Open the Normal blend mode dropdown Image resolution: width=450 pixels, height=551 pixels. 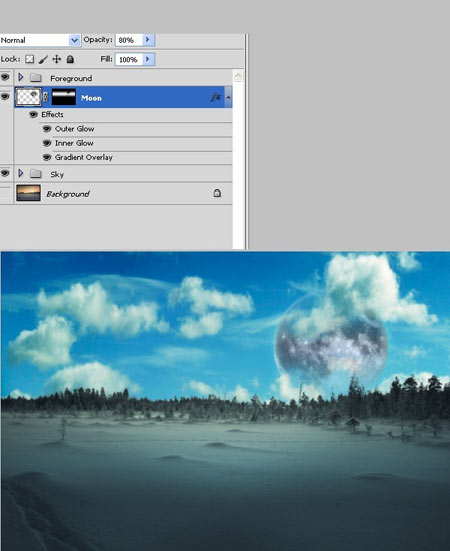(74, 40)
